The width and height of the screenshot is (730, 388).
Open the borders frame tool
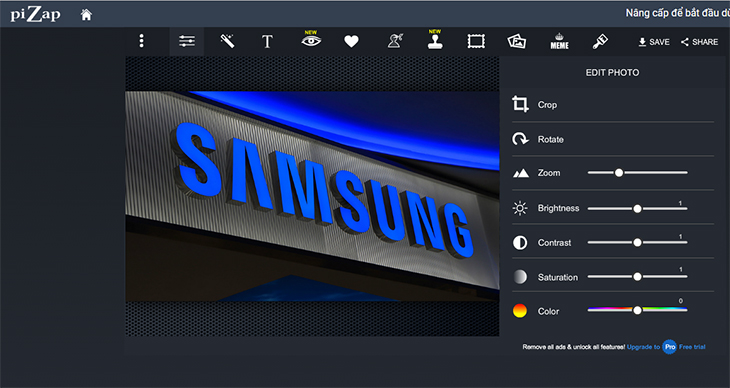pyautogui.click(x=476, y=41)
